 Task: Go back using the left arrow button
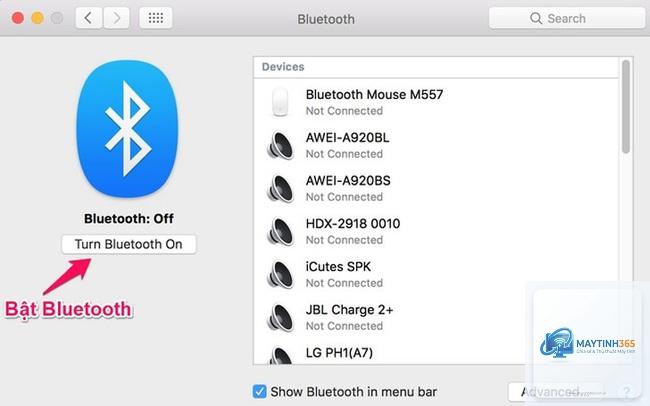click(x=88, y=18)
